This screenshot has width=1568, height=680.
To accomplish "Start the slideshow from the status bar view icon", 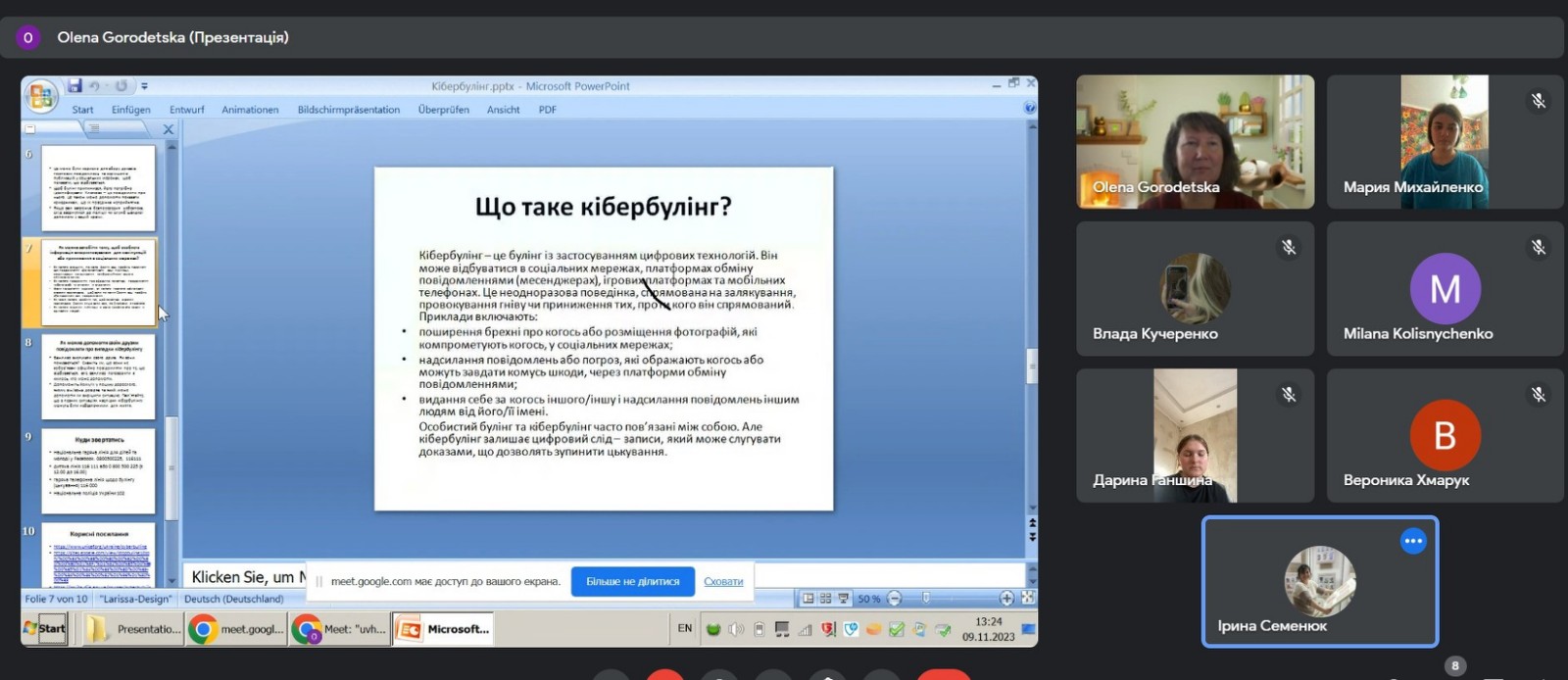I will (x=843, y=599).
